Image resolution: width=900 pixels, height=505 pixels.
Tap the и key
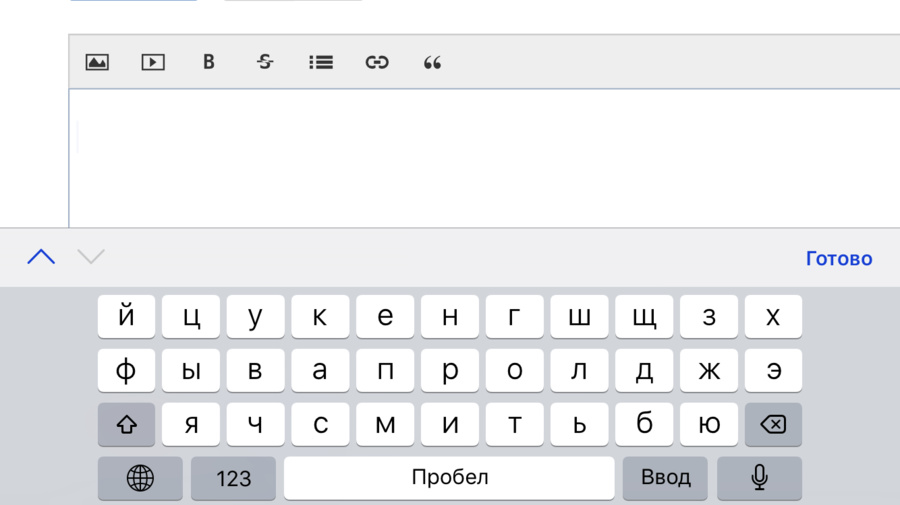450,425
